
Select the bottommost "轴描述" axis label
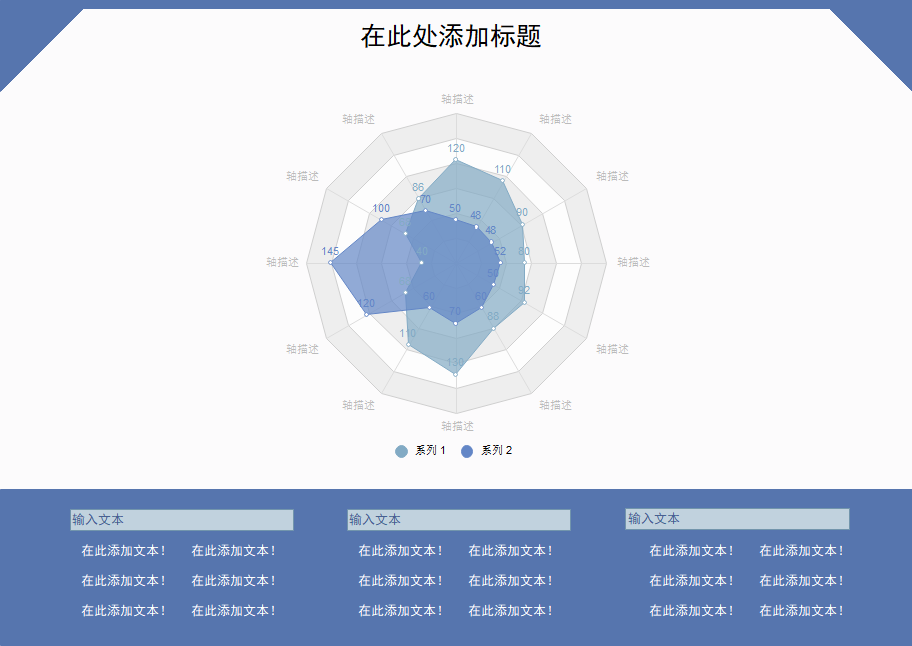point(457,426)
